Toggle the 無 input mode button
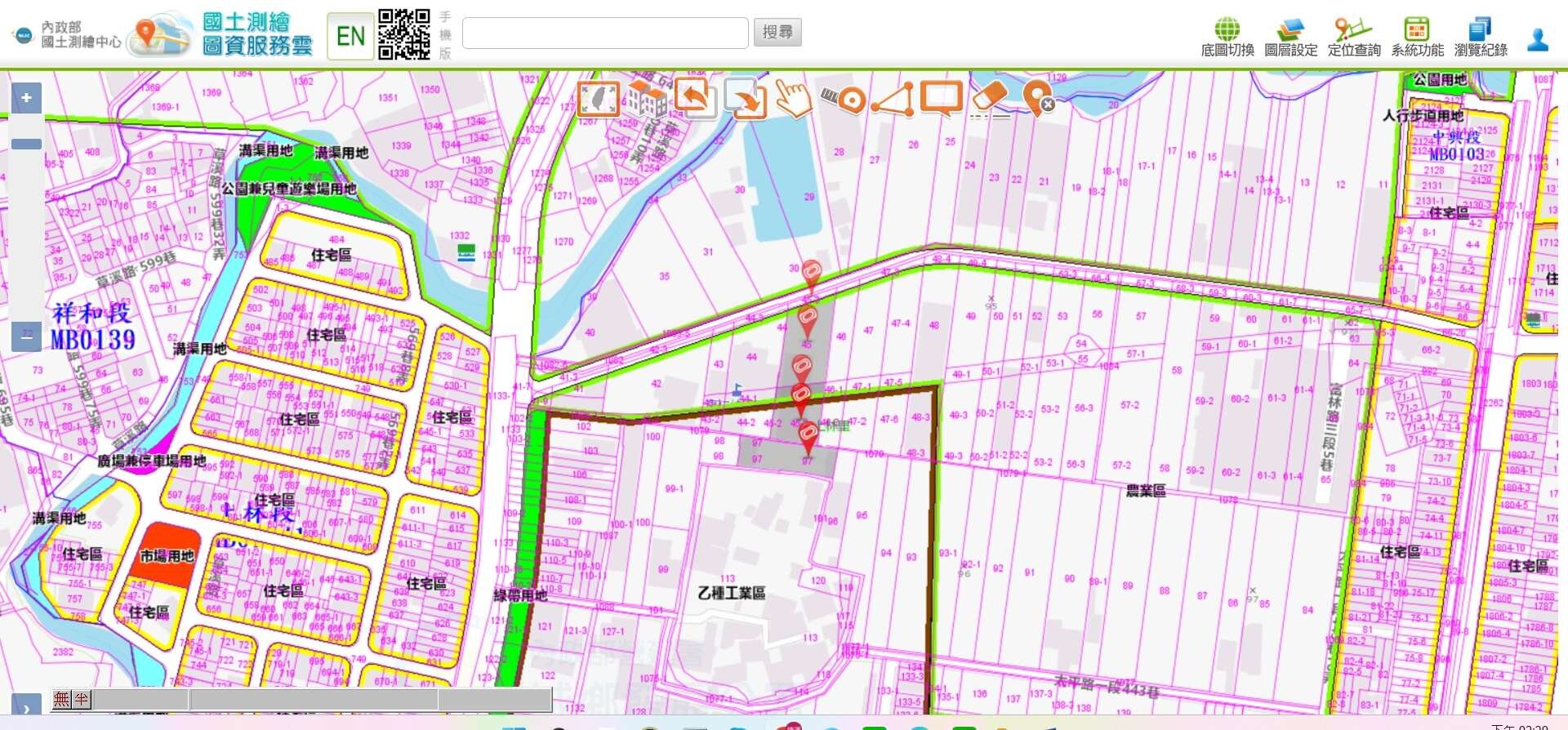 coord(61,699)
